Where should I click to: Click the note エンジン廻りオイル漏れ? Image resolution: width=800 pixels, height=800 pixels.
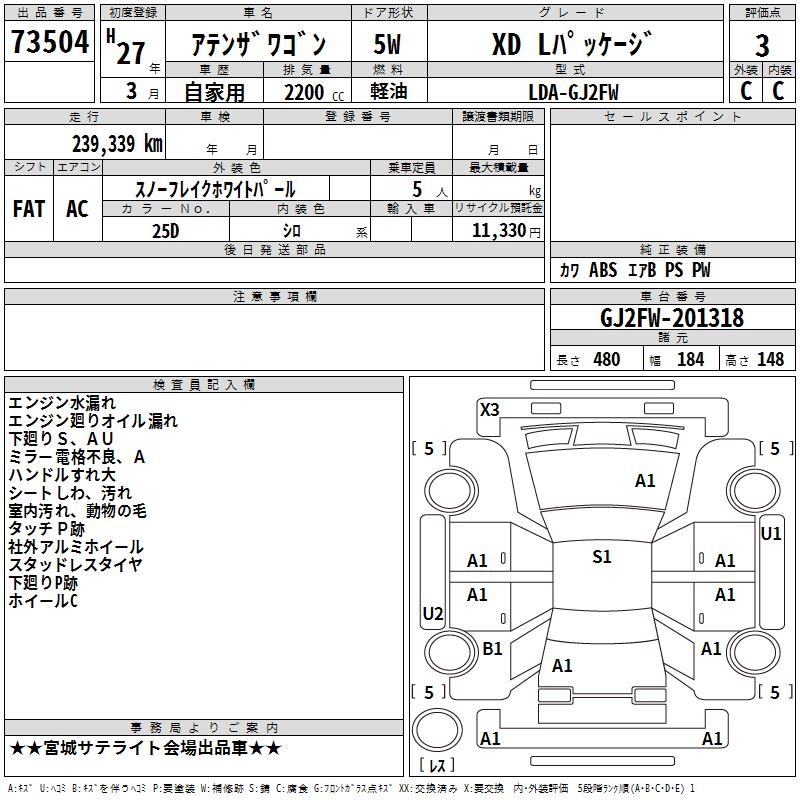coord(93,421)
